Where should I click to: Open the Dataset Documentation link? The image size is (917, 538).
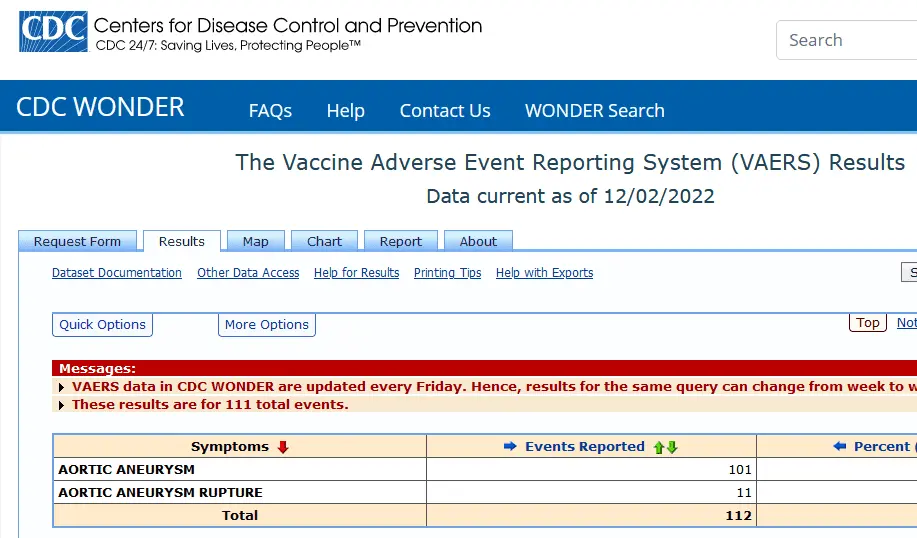[x=117, y=273]
